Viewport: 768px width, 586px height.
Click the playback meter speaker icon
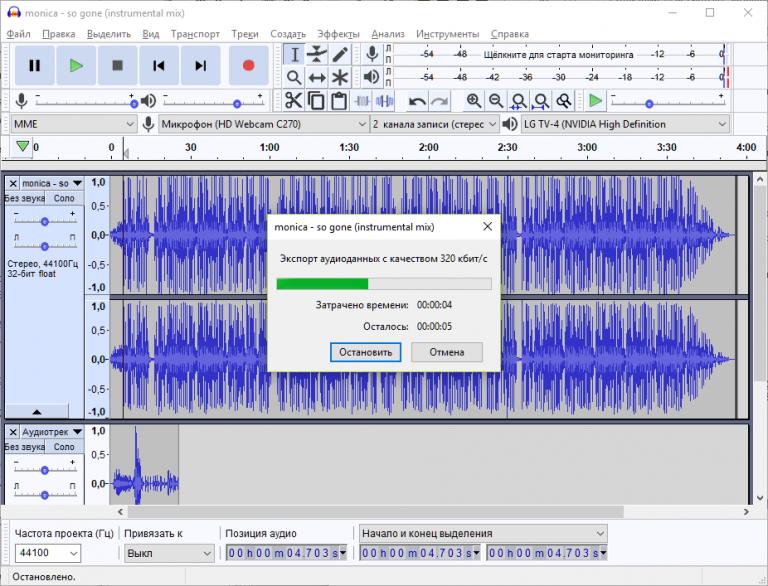tap(372, 77)
